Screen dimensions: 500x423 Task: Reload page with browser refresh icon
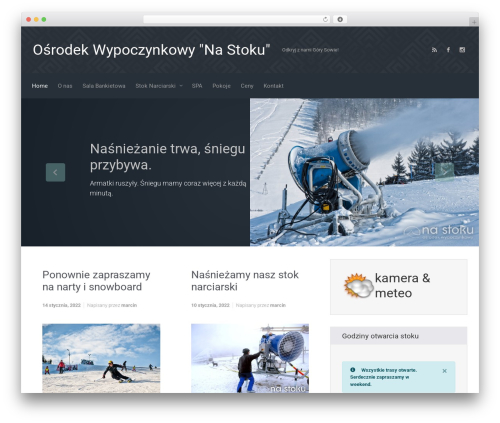(325, 19)
